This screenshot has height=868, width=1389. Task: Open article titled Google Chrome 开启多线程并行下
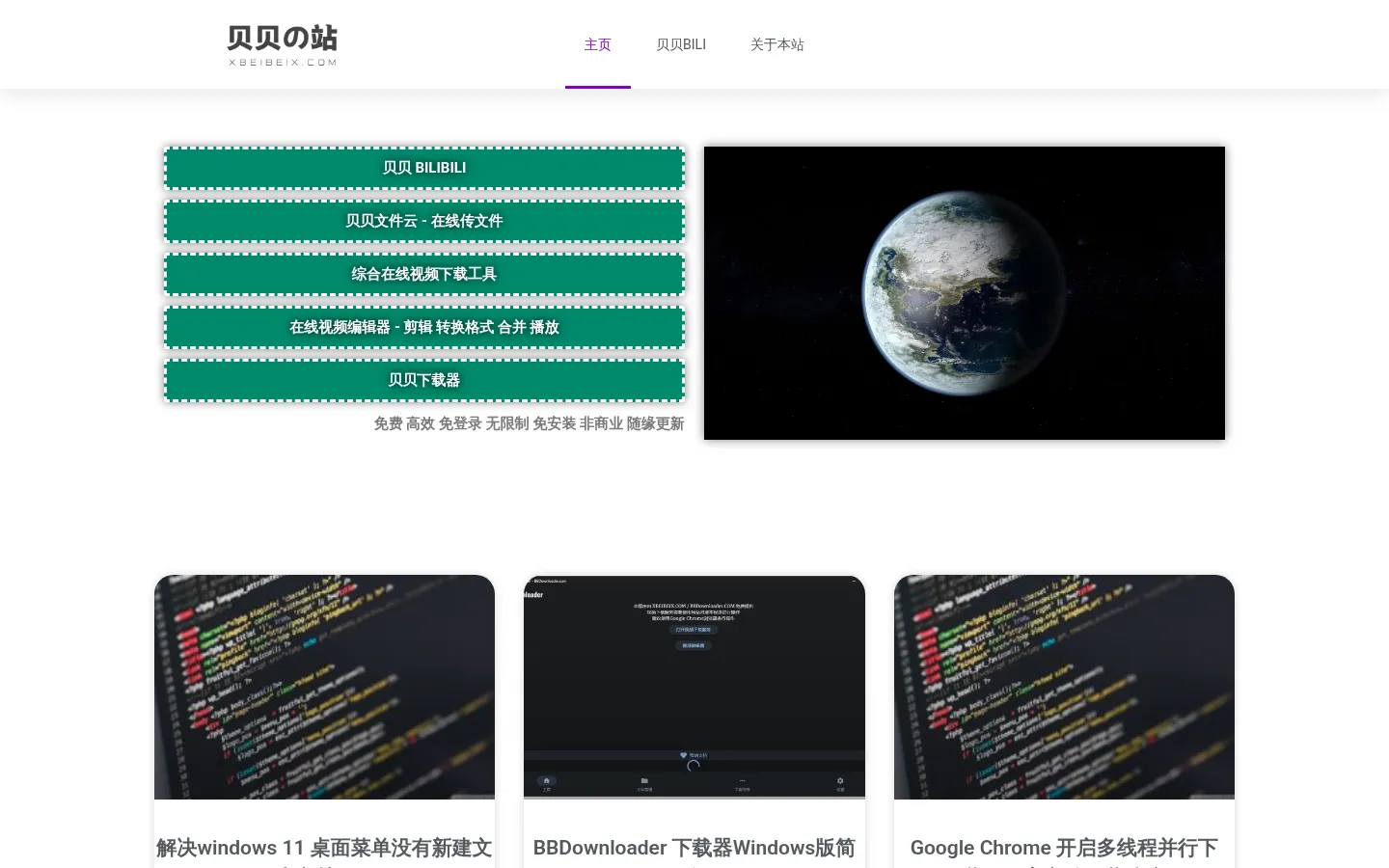coord(1064,849)
